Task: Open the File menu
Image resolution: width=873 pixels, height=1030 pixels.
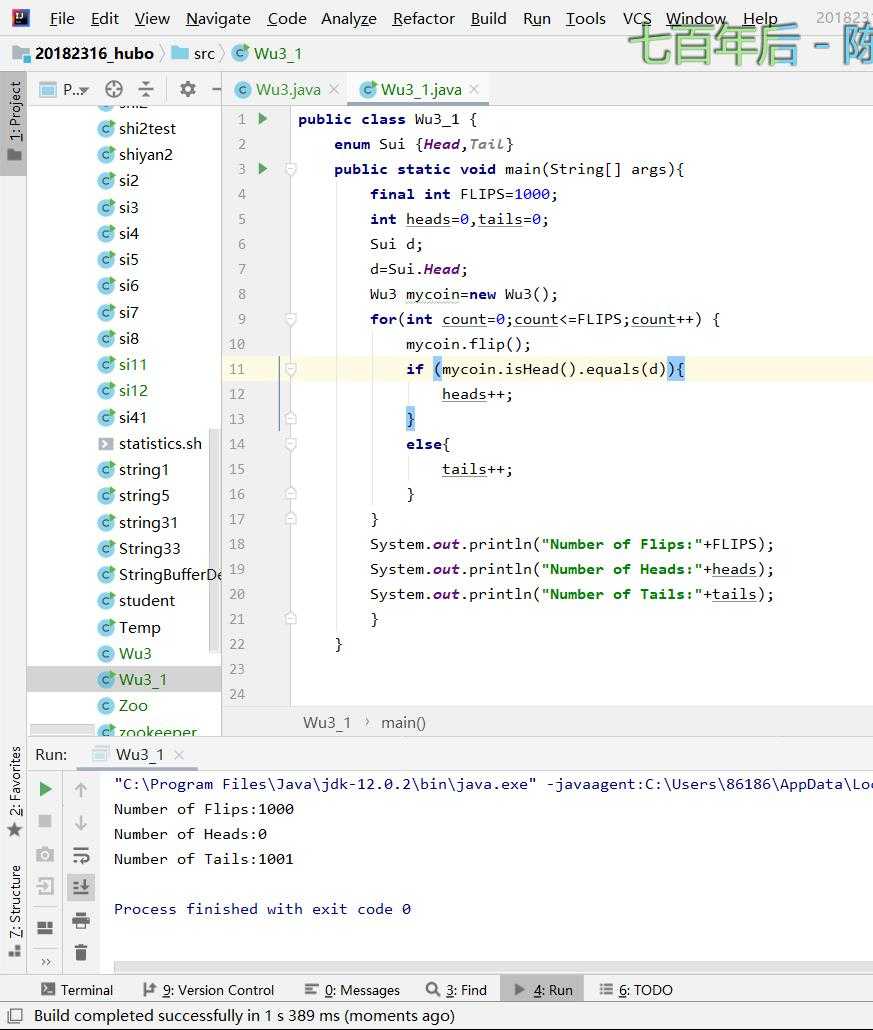Action: click(62, 18)
